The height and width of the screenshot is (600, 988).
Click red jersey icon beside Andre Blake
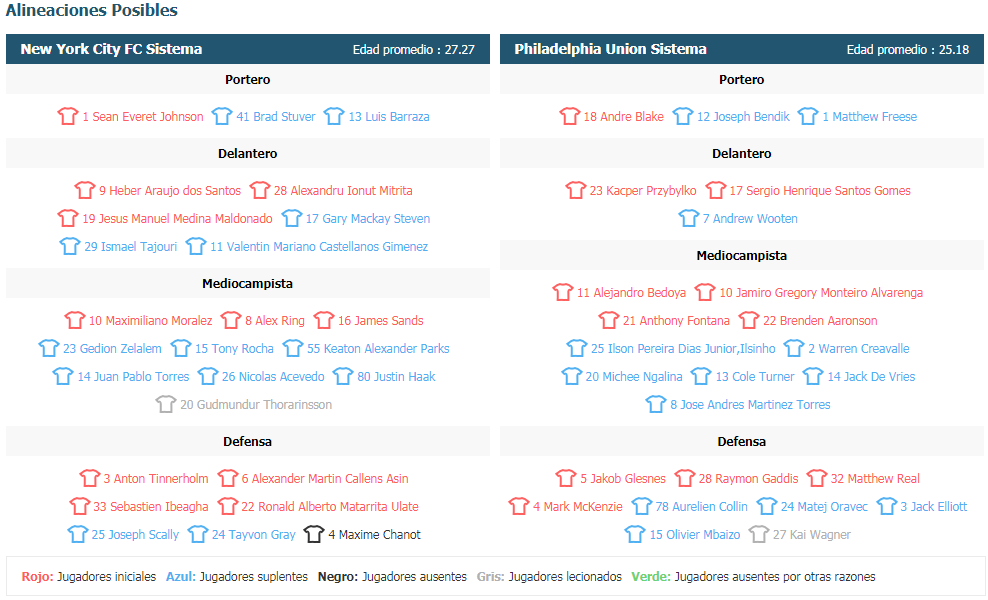coord(569,116)
